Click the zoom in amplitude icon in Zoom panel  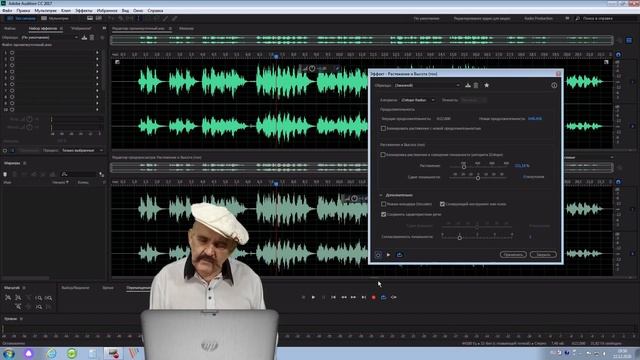(x=8, y=298)
